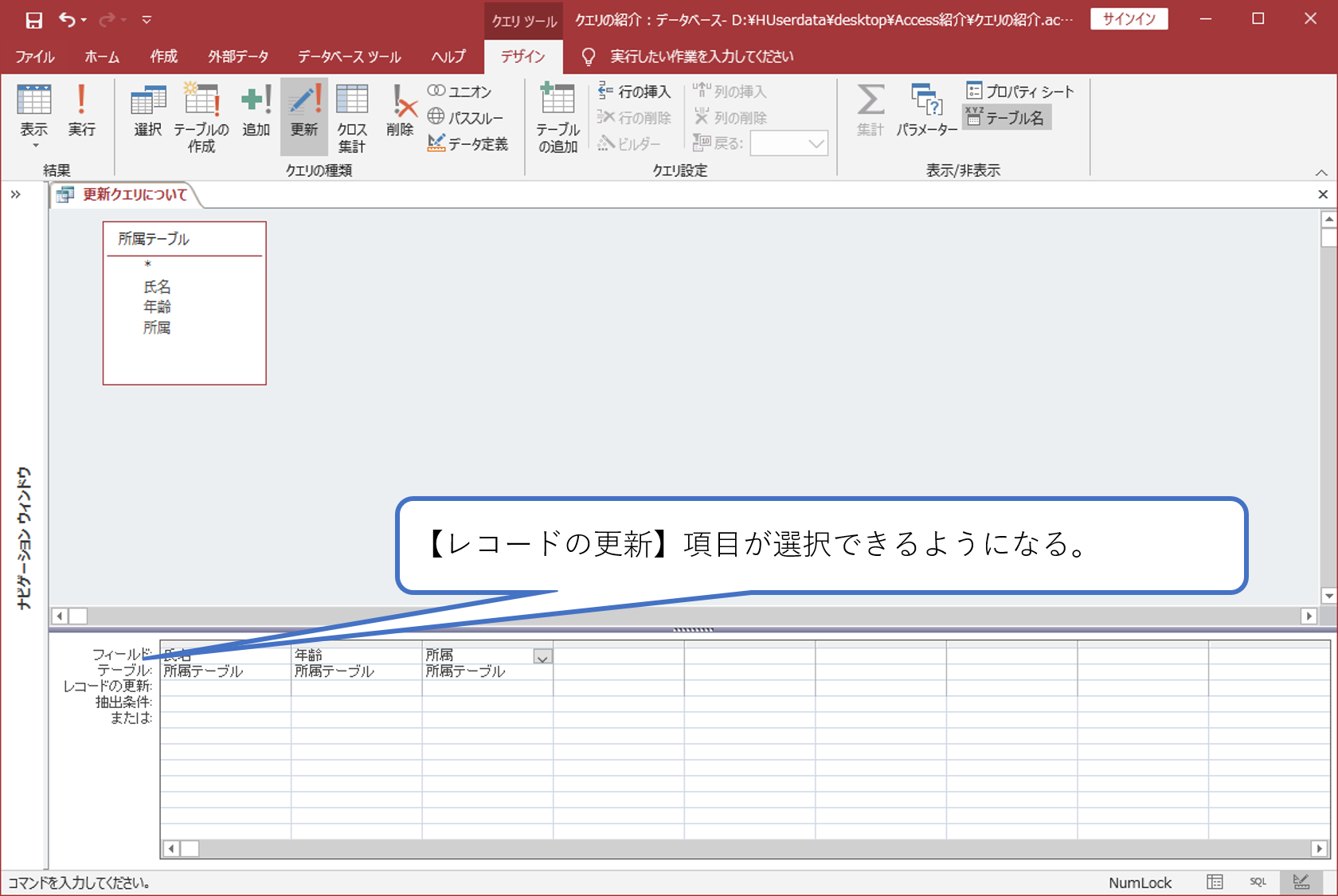Toggle the 集計 totals sigma button
Viewport: 1338px width, 896px height.
[870, 110]
